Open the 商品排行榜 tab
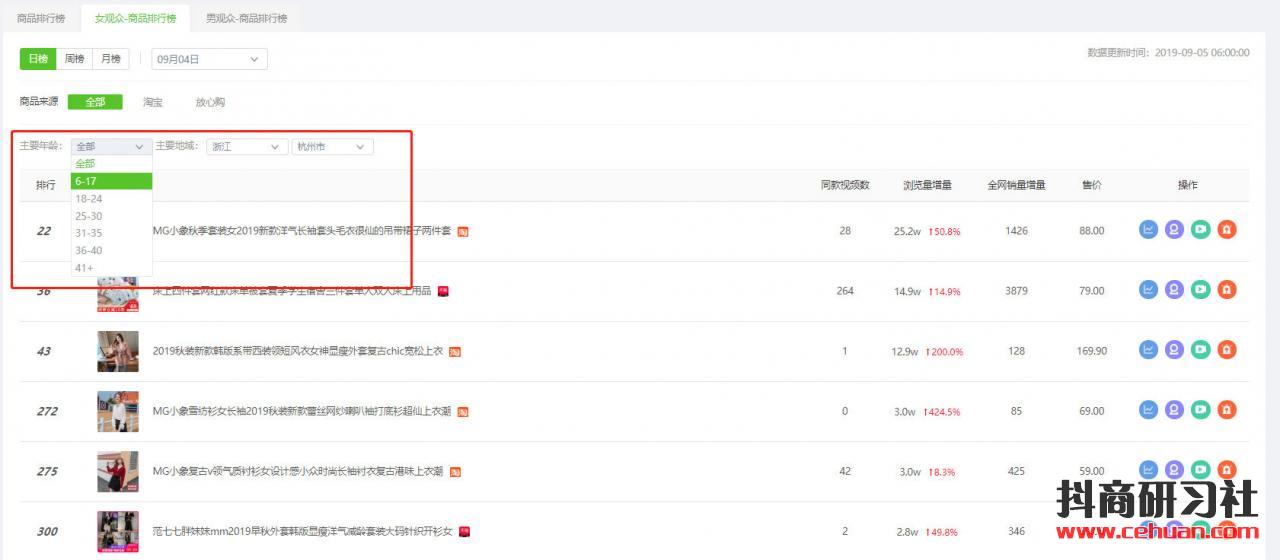The image size is (1280, 560). pos(41,18)
